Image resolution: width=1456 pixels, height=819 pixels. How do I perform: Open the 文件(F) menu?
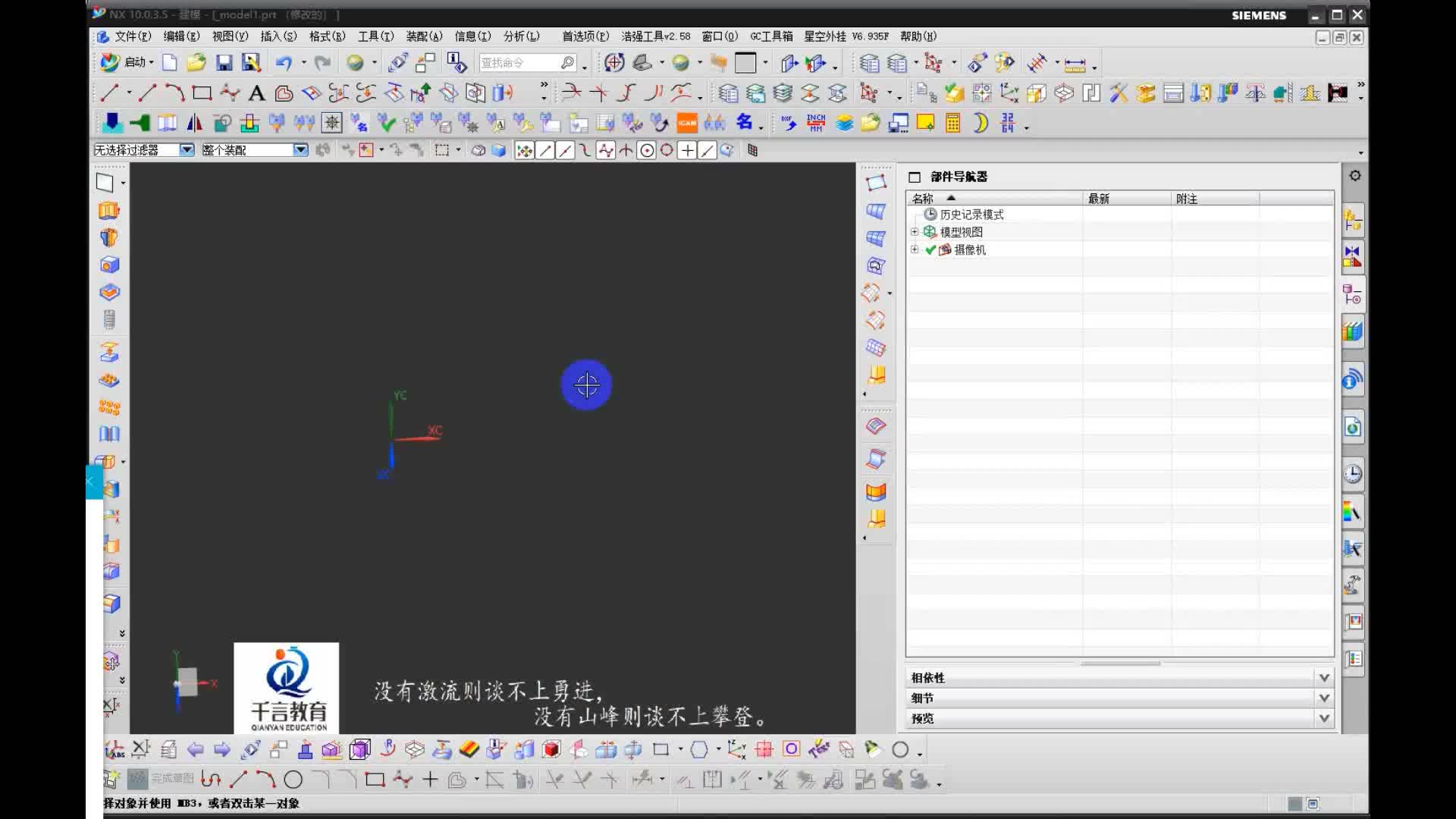133,36
